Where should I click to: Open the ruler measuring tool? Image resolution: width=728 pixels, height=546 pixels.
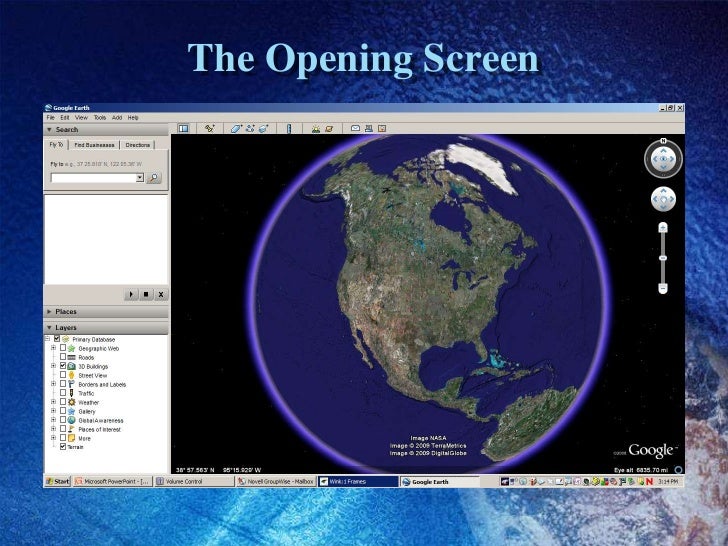pyautogui.click(x=289, y=129)
